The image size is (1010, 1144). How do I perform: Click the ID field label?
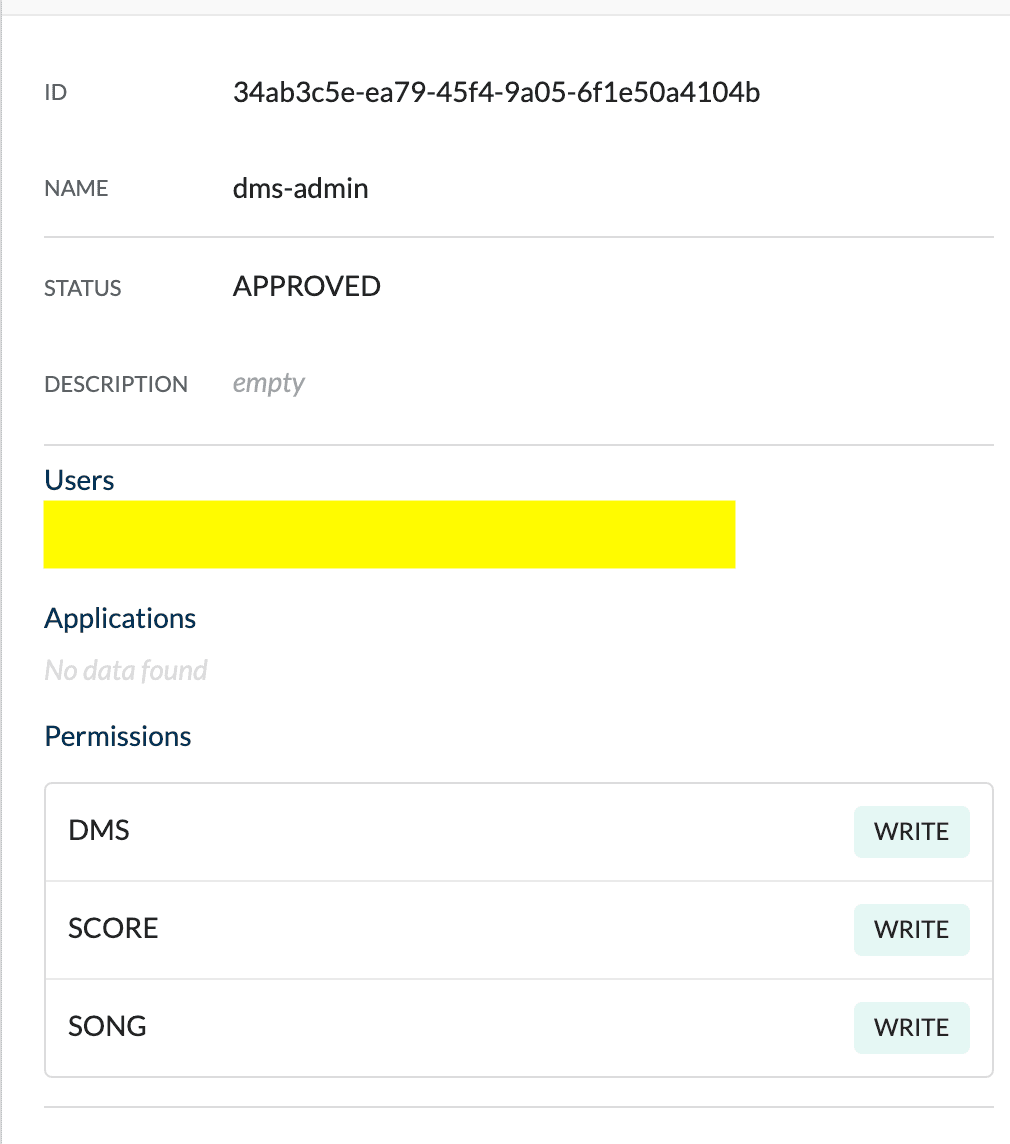(55, 93)
